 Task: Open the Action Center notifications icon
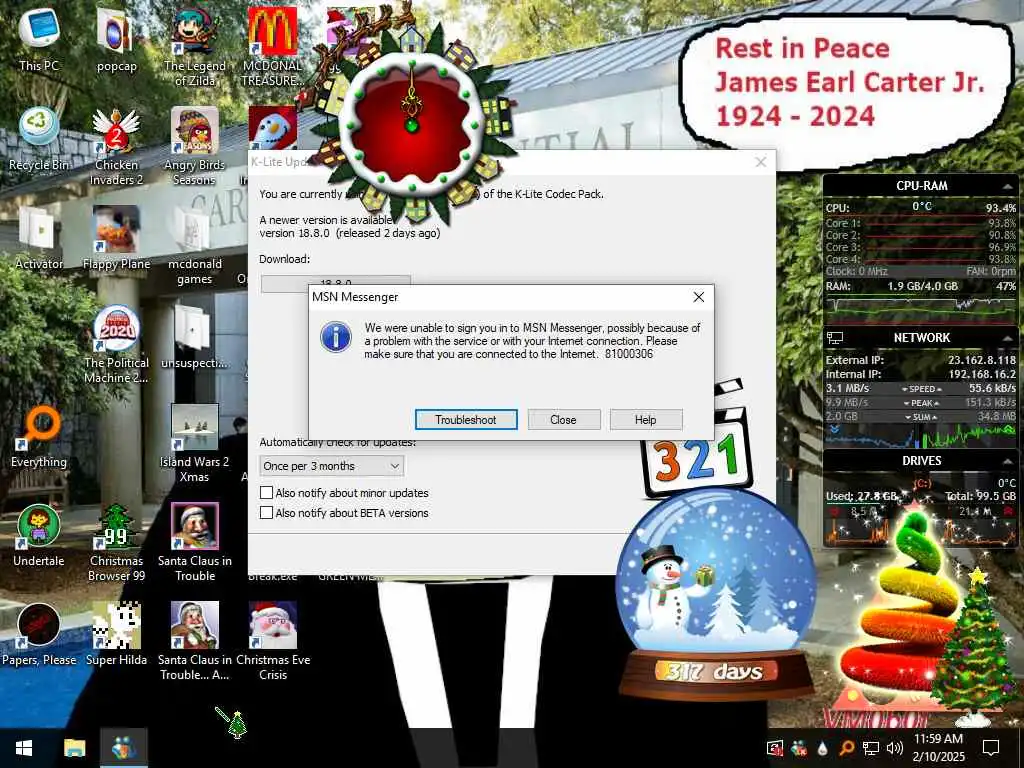pos(991,748)
